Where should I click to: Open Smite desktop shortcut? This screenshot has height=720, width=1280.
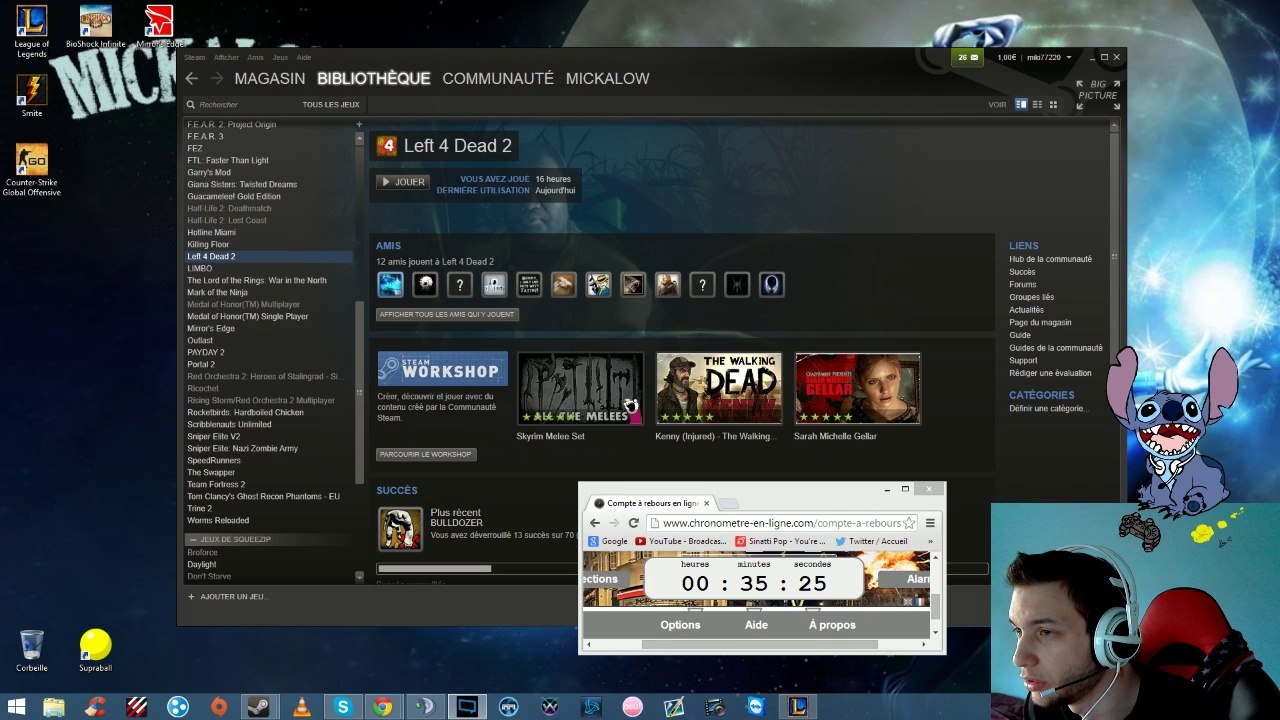point(32,95)
